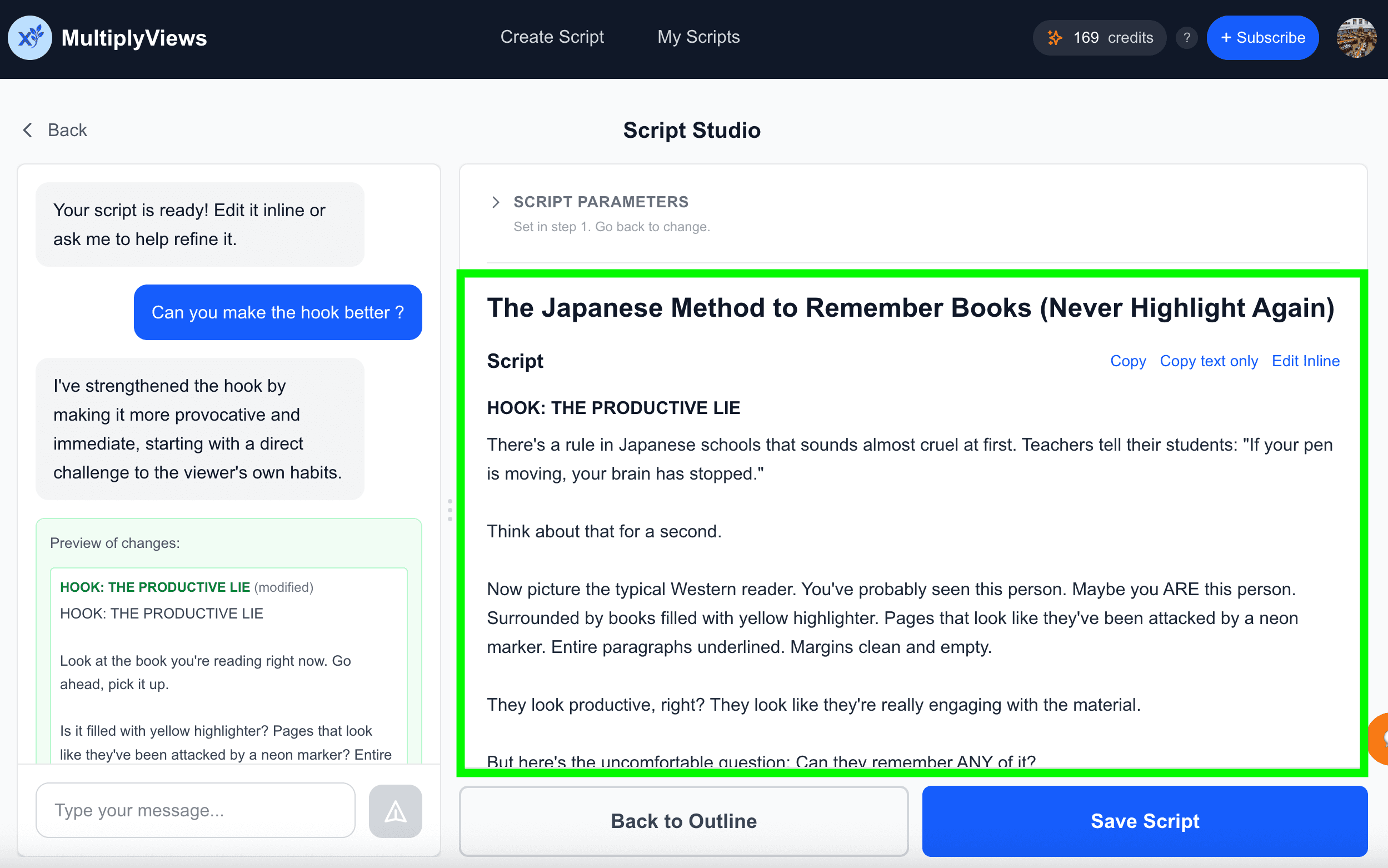Click the message input field
Viewport: 1388px width, 868px height.
[195, 810]
